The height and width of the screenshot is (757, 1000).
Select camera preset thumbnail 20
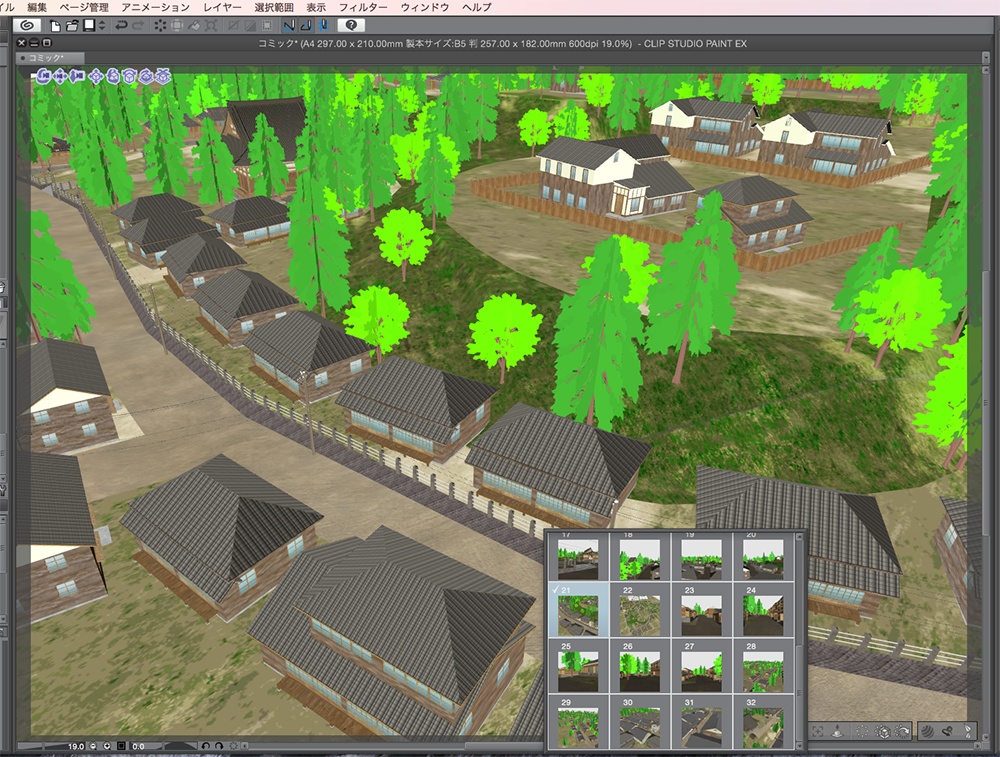point(763,555)
